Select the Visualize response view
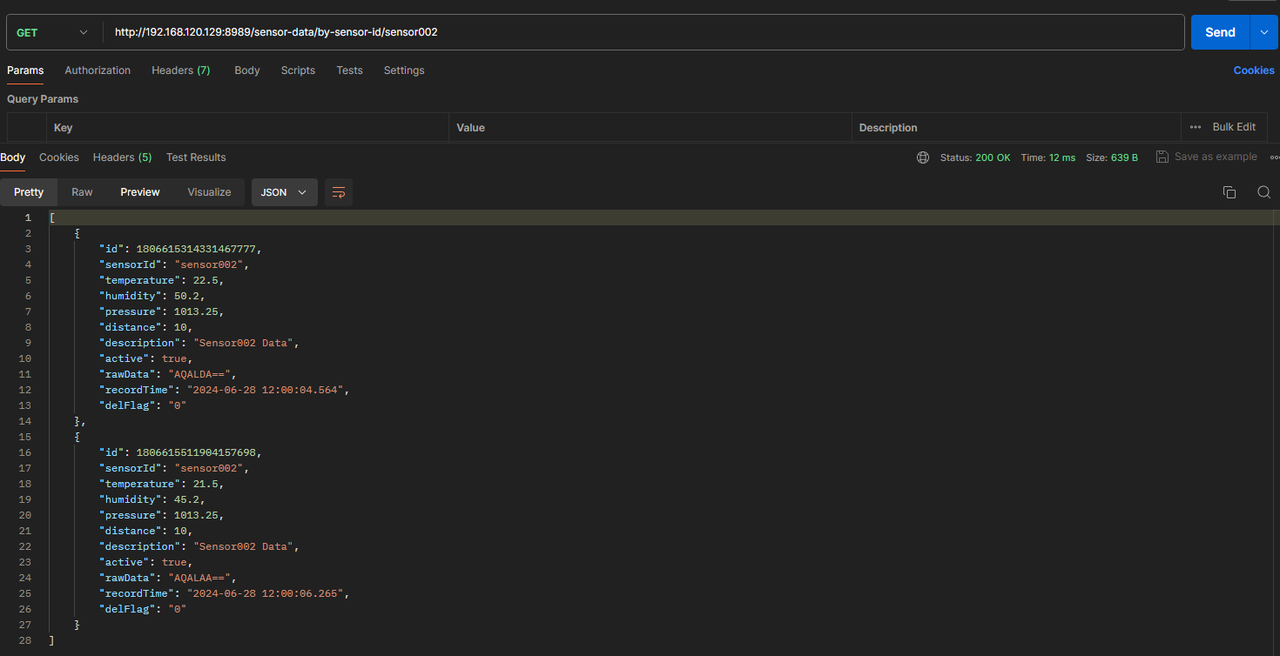The height and width of the screenshot is (656, 1280). click(209, 192)
